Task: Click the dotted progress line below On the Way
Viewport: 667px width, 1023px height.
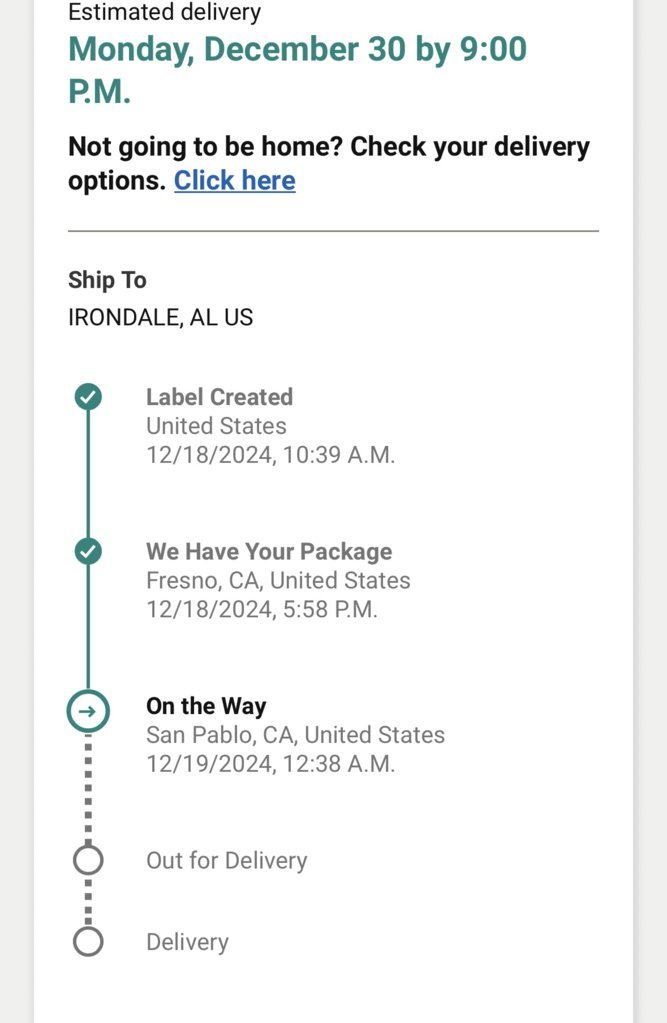Action: (88, 788)
